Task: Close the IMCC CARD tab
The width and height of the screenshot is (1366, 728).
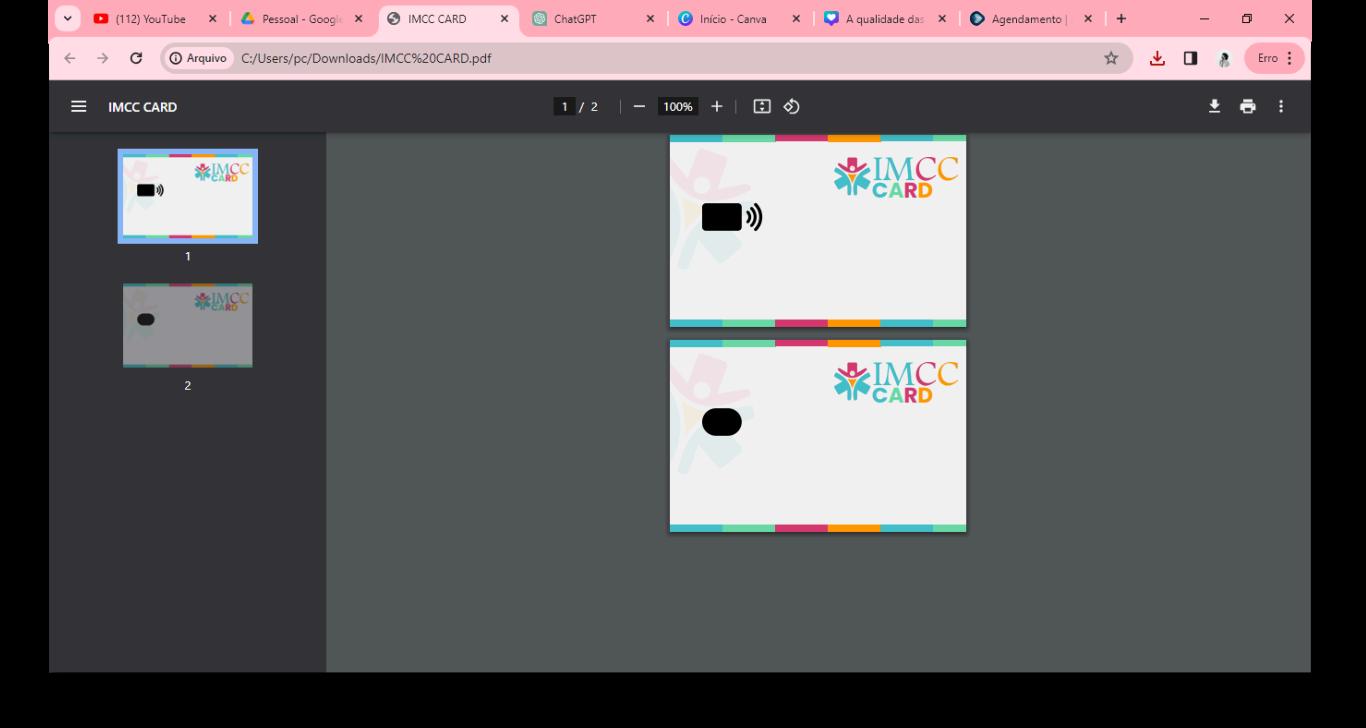Action: pyautogui.click(x=504, y=19)
